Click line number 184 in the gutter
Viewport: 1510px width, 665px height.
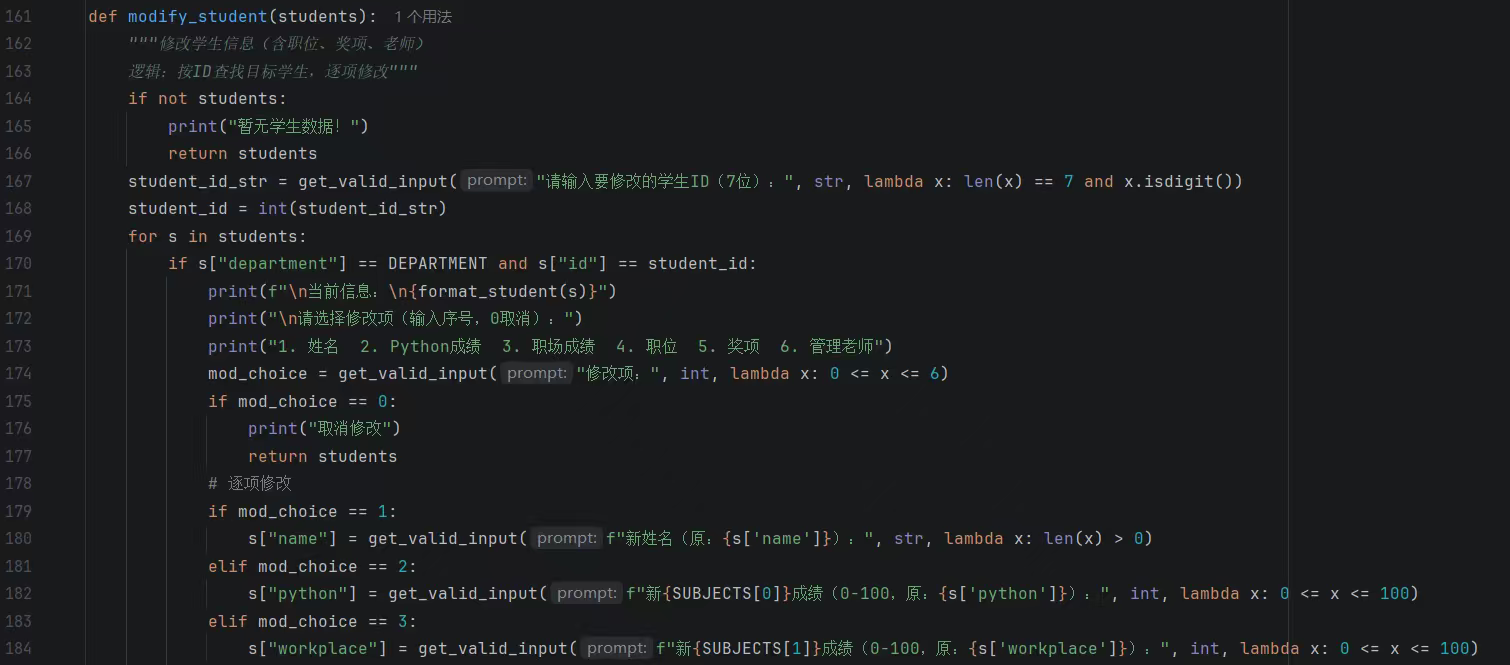pos(18,649)
